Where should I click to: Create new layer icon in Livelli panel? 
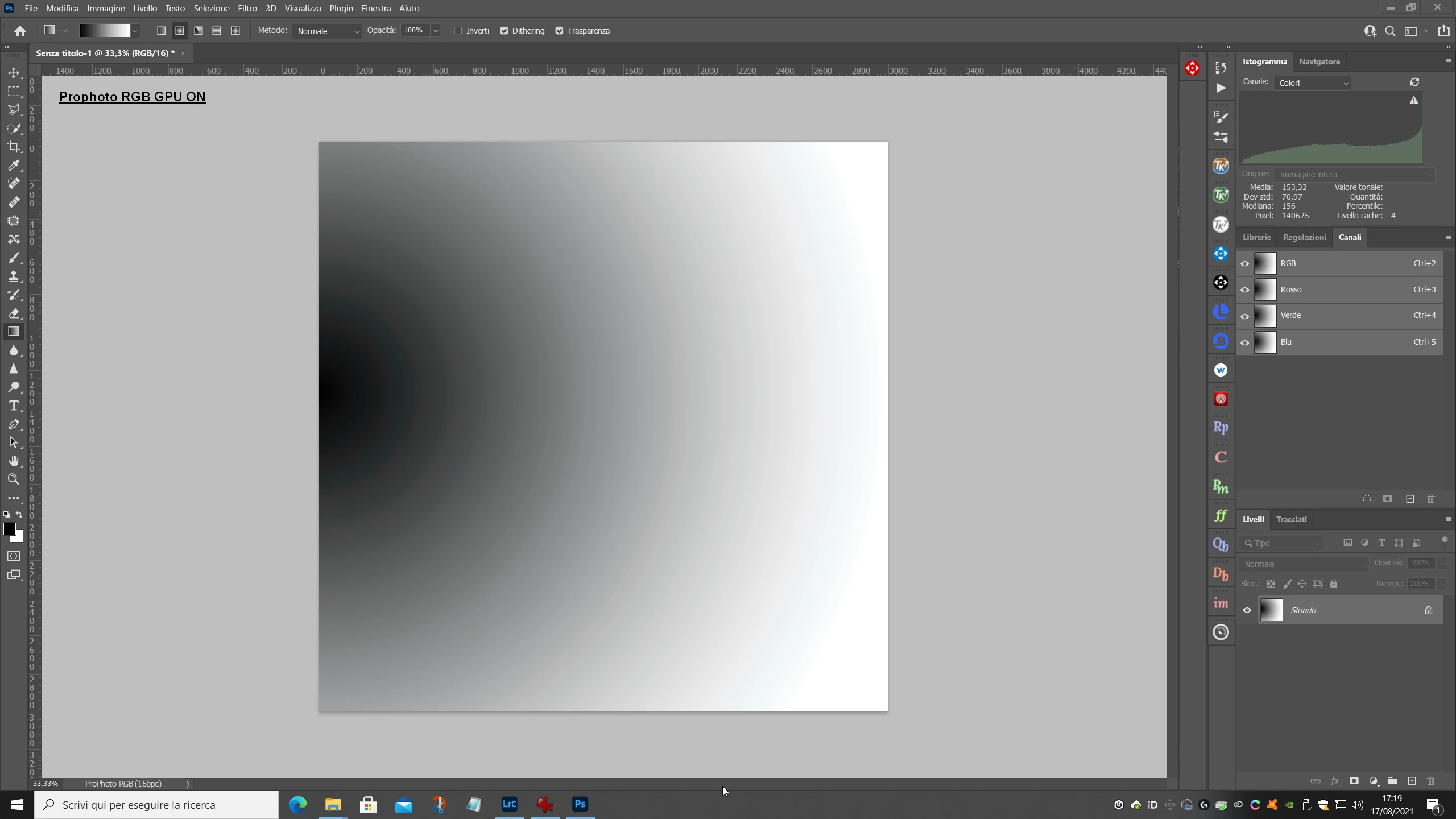(1412, 781)
